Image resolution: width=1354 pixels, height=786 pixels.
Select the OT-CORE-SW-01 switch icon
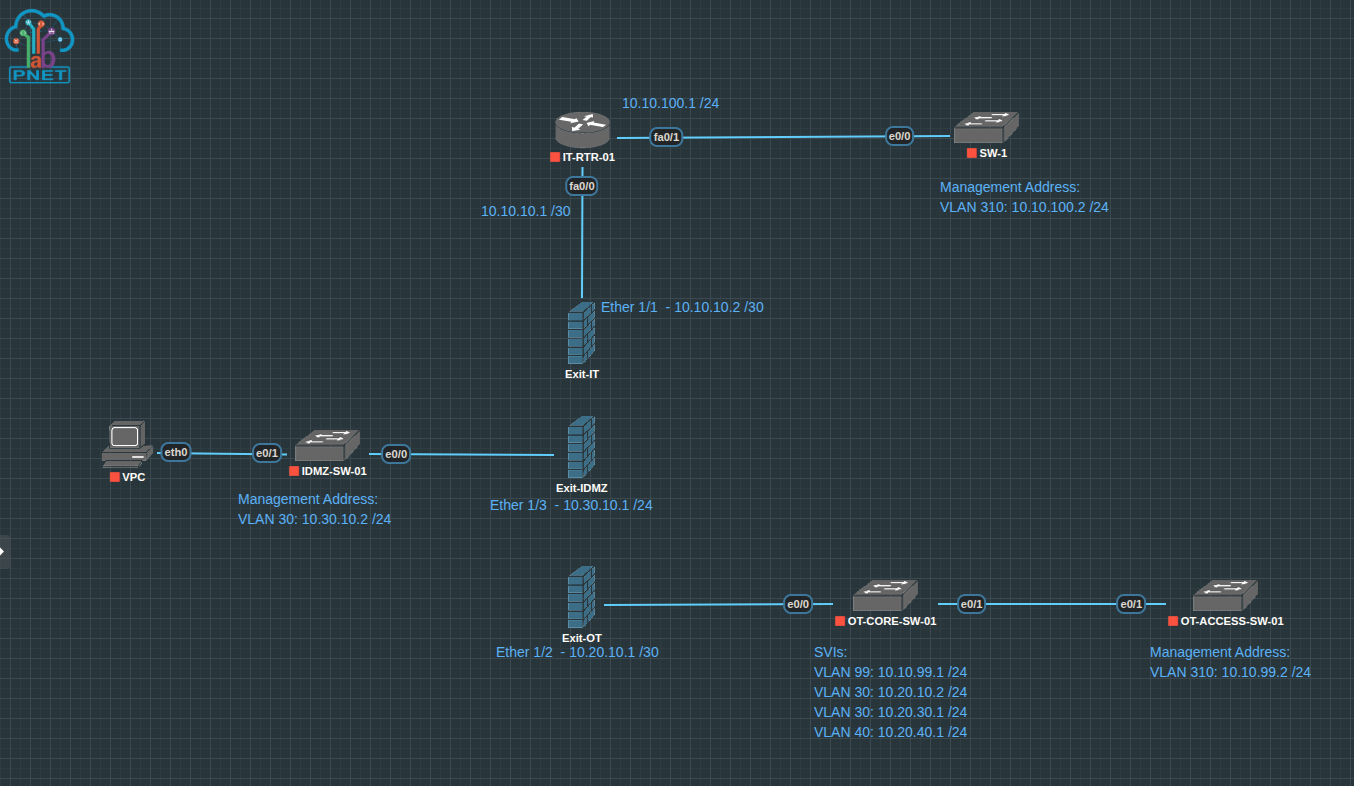click(x=885, y=596)
